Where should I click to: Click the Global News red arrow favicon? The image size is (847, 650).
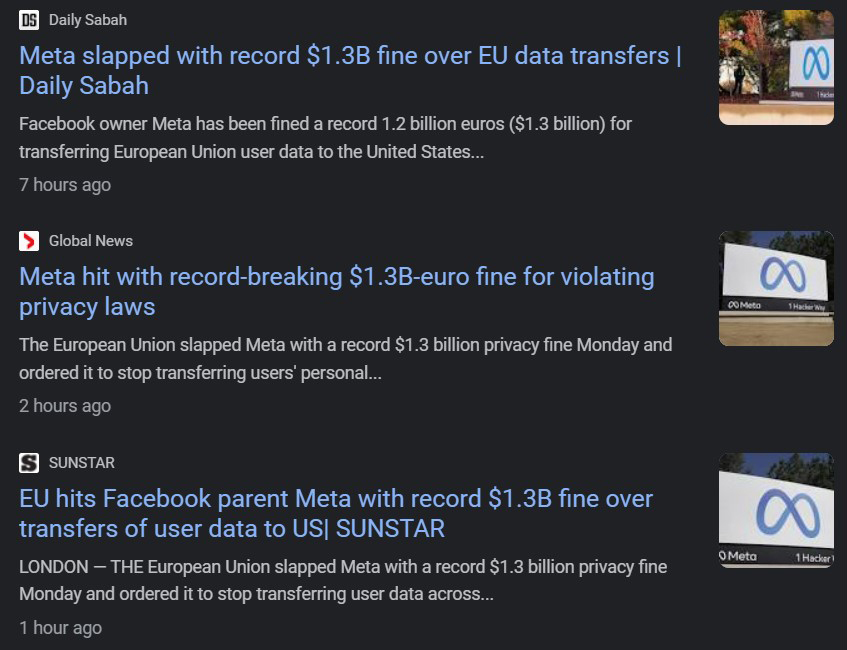pyautogui.click(x=29, y=241)
